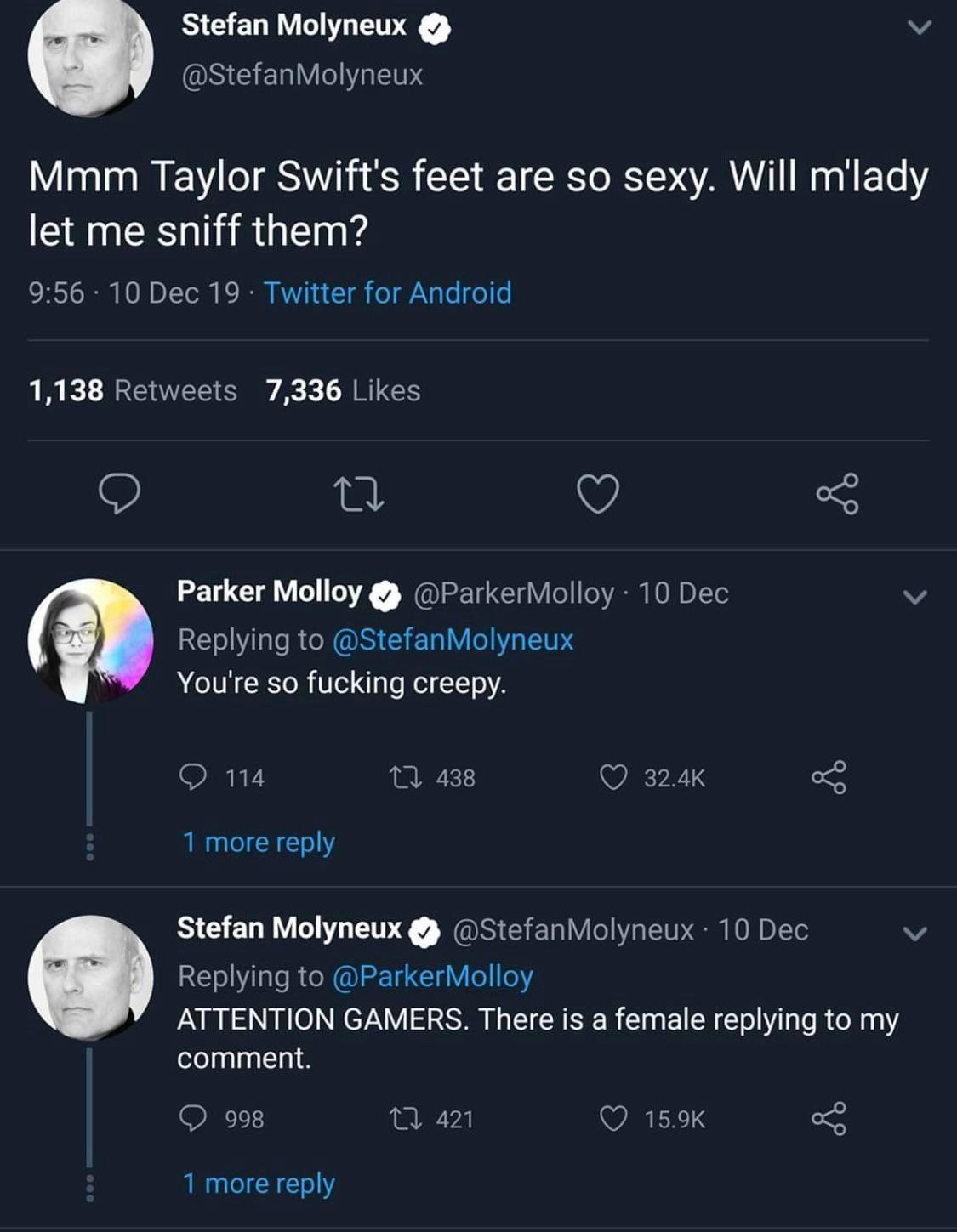Screen dimensions: 957x1232
Task: Reply to the main Taylor Swift tweet
Action: [x=119, y=494]
